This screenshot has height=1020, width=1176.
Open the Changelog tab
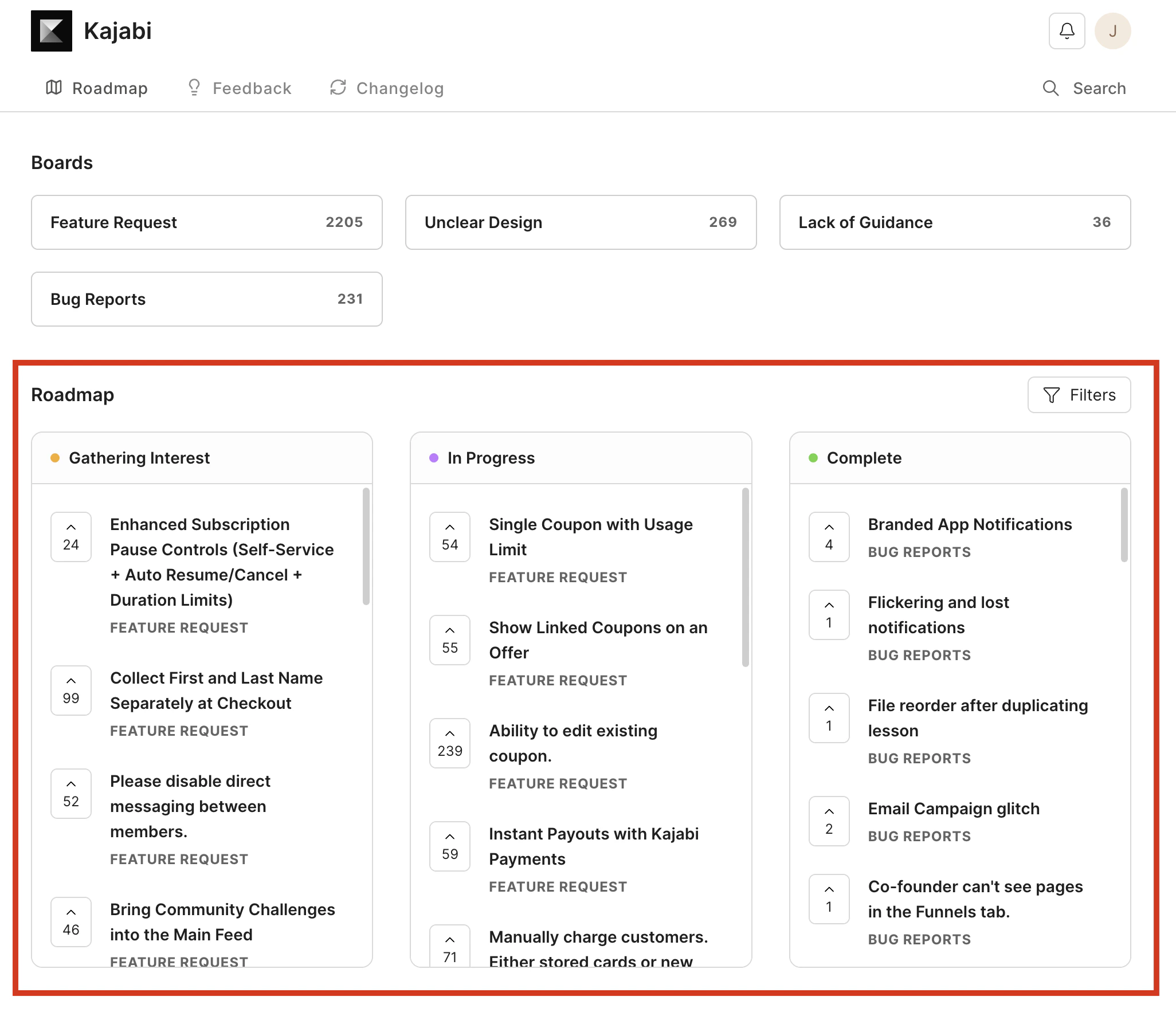[387, 88]
